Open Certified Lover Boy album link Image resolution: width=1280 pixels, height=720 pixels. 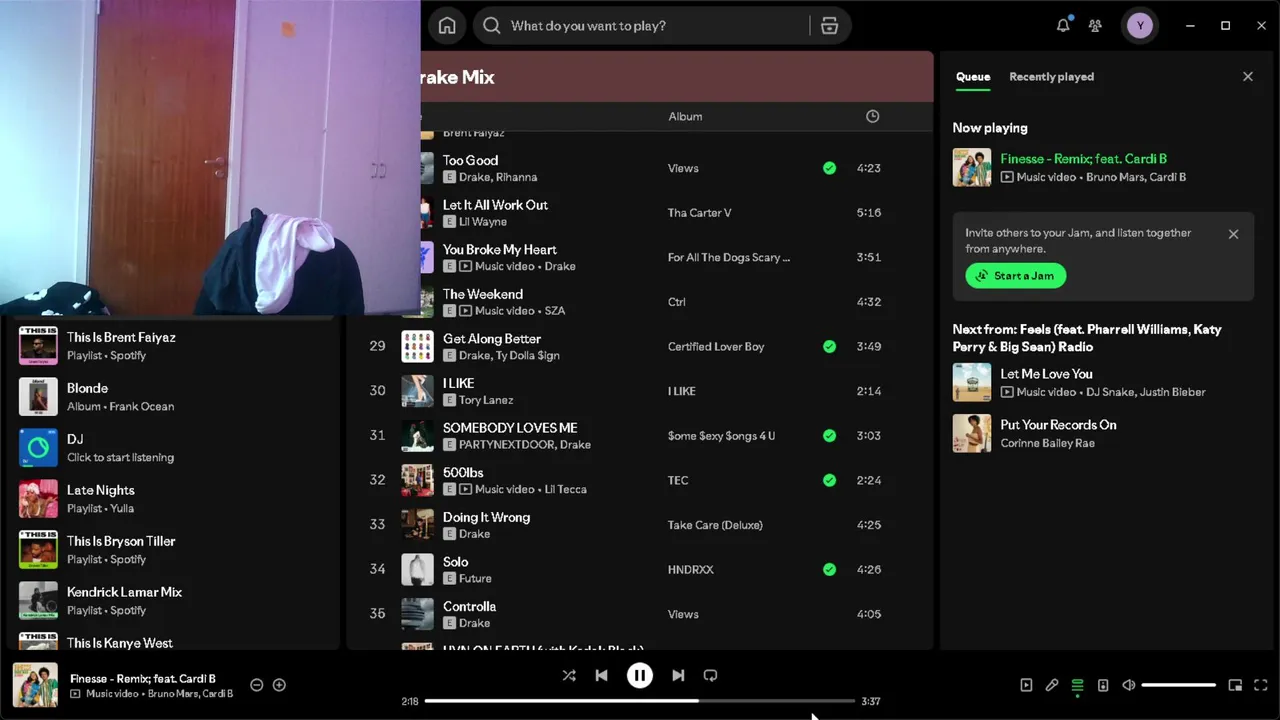716,347
